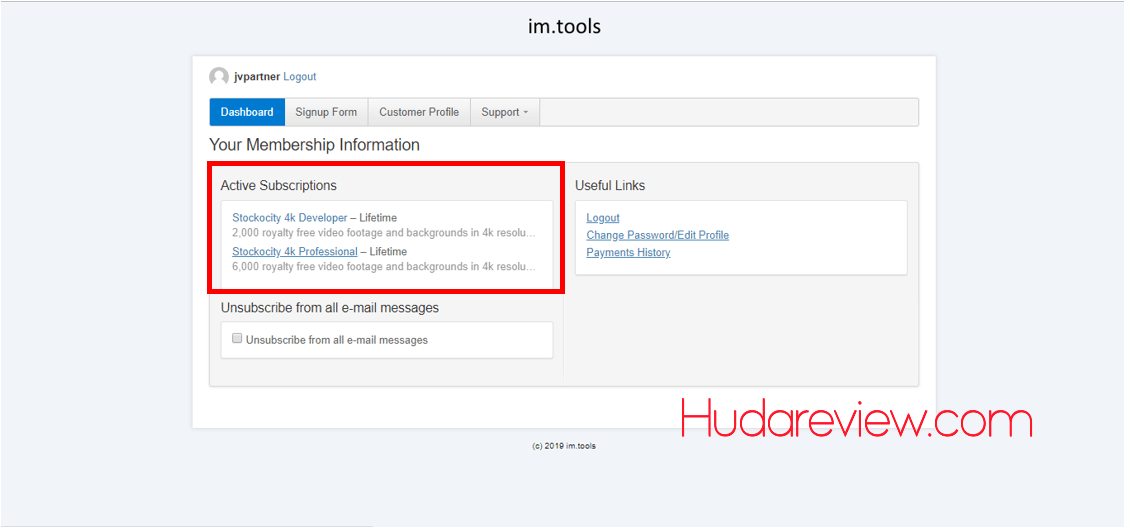
Task: Click the Logout link next to jvpartner
Action: [299, 77]
